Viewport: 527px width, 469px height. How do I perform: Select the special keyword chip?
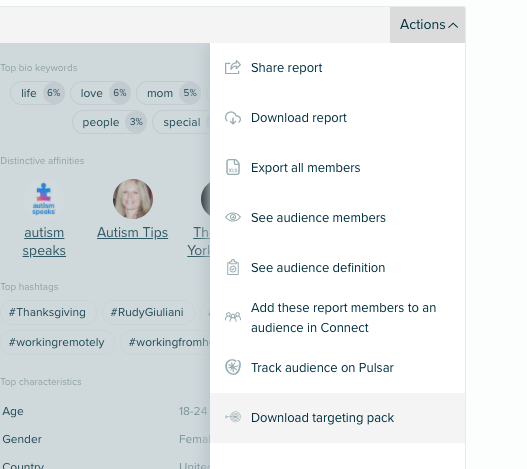coord(181,122)
